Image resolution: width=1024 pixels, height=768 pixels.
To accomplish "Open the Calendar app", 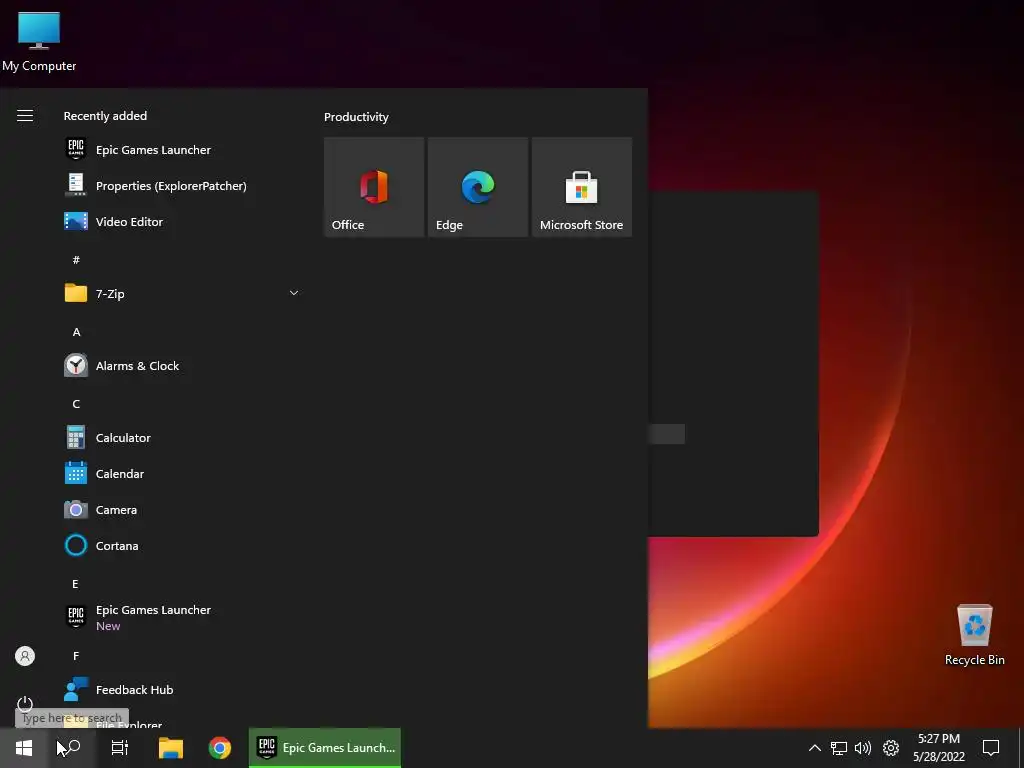I will tap(182, 473).
